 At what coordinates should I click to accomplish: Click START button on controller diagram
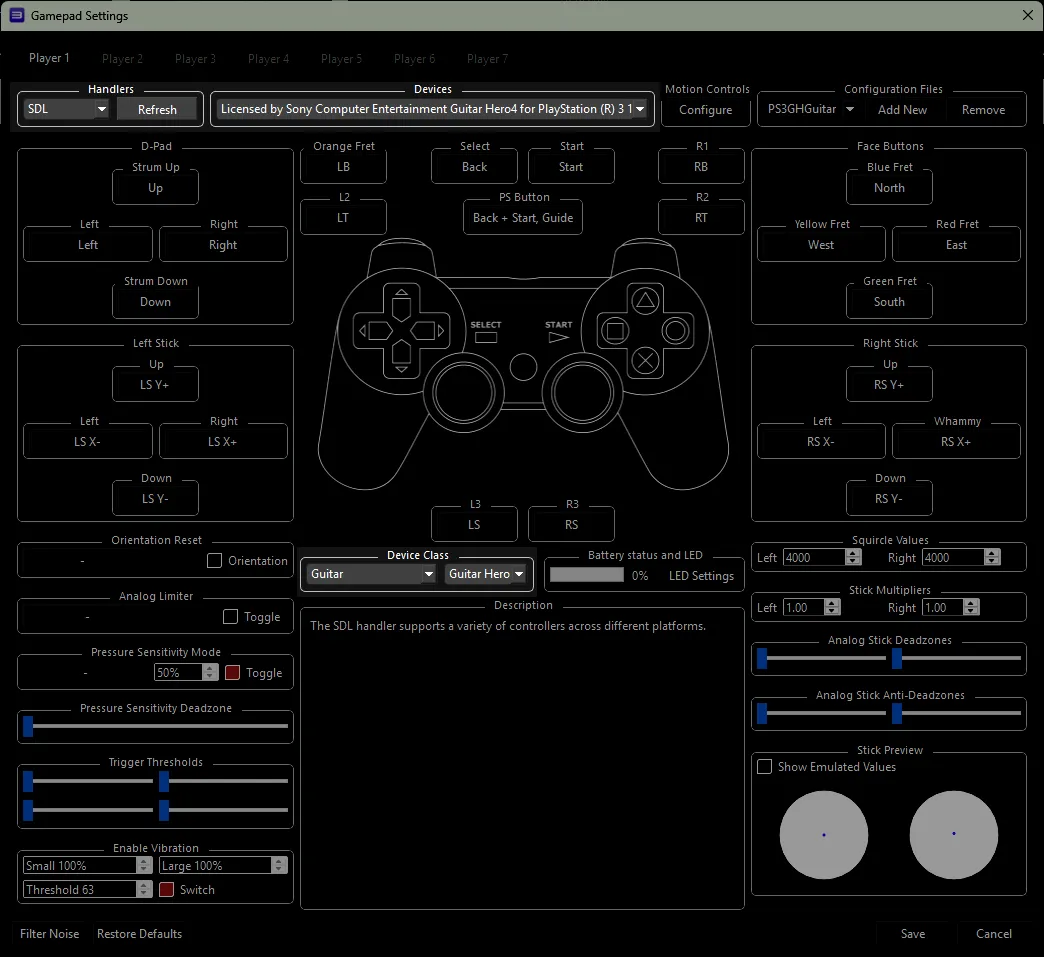click(559, 338)
